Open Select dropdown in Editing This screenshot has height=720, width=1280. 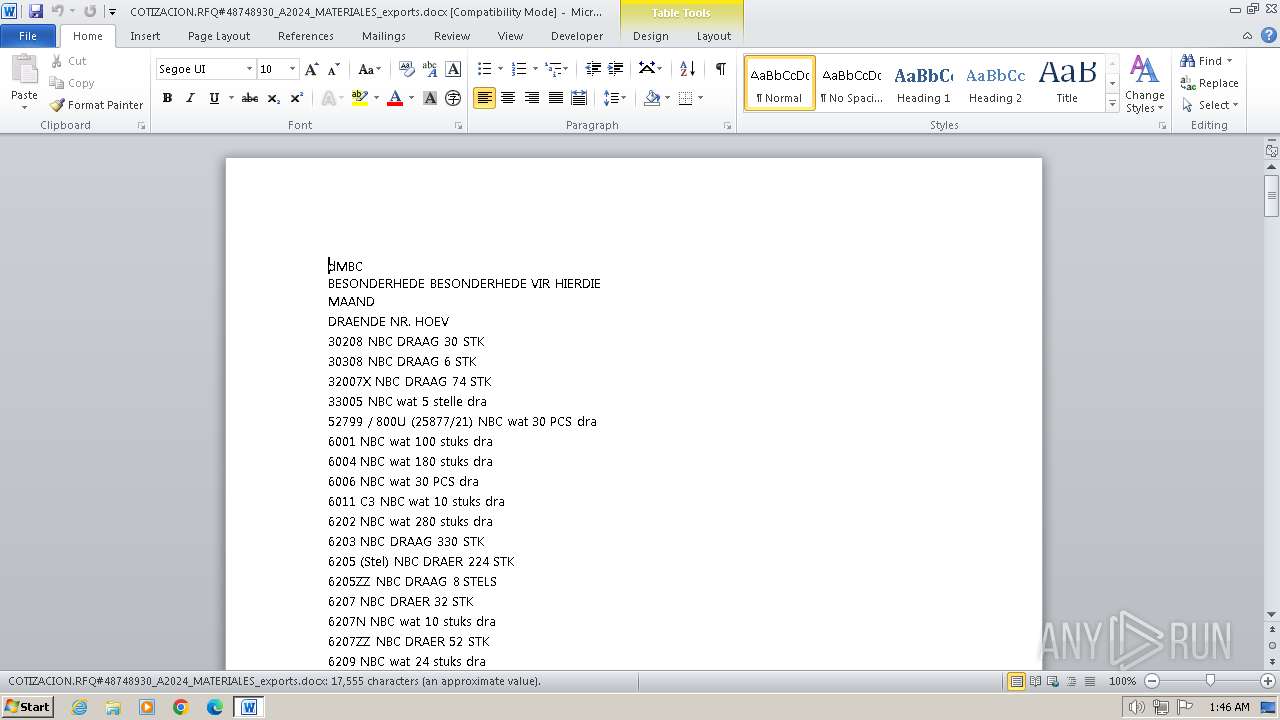[x=1211, y=105]
